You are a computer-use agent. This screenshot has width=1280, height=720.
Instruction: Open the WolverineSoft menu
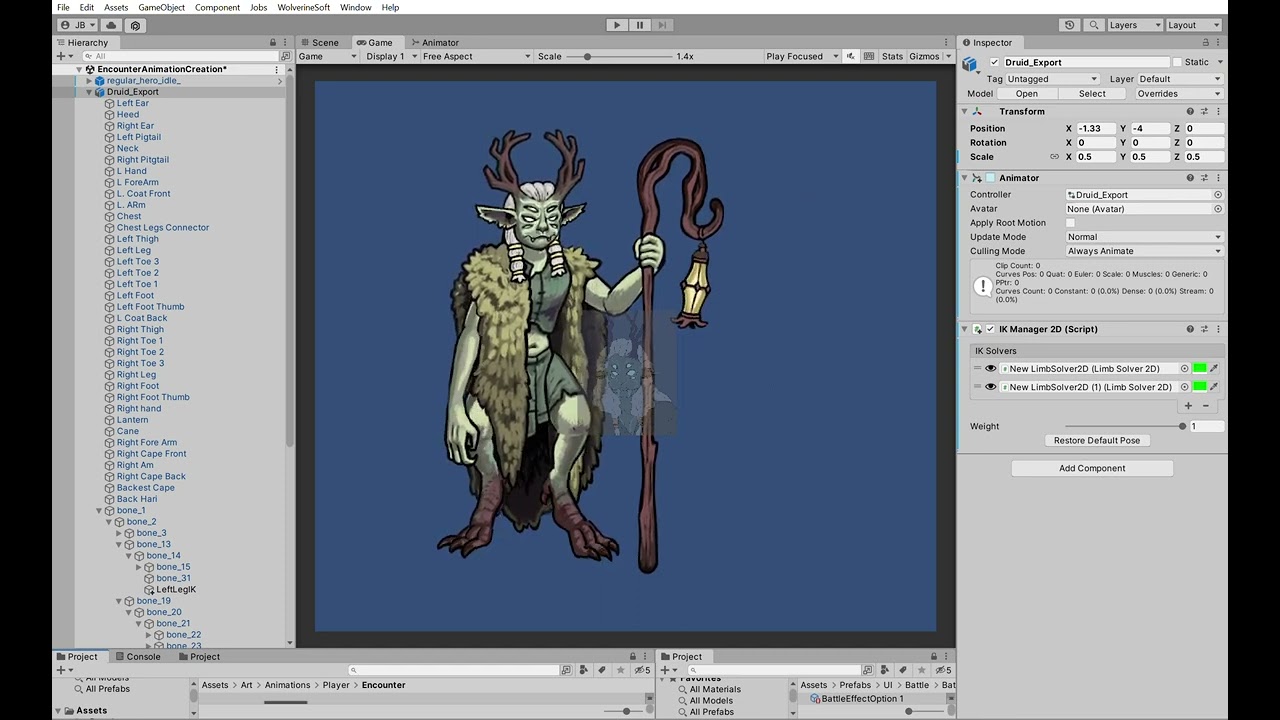tap(303, 7)
